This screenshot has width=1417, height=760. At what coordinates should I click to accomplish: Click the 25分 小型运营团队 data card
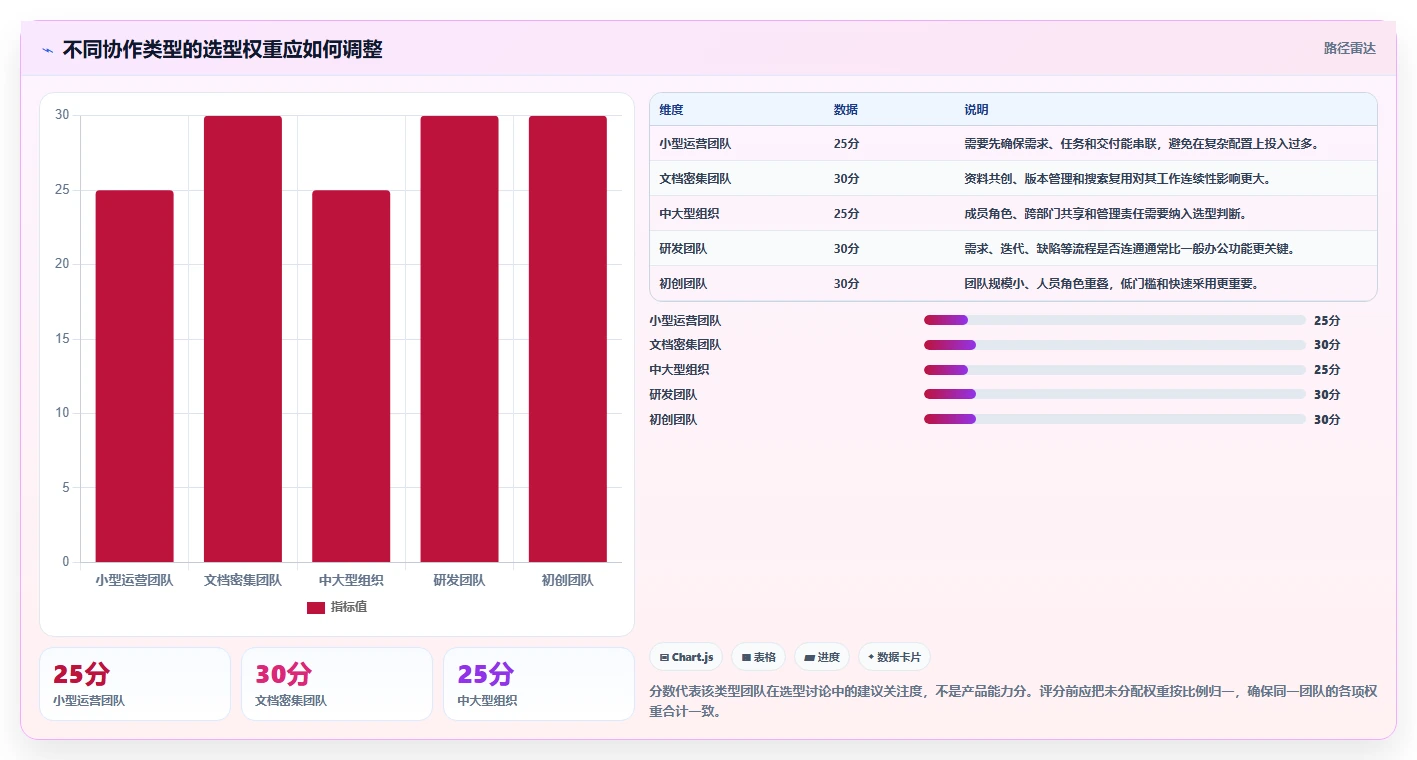(x=135, y=684)
